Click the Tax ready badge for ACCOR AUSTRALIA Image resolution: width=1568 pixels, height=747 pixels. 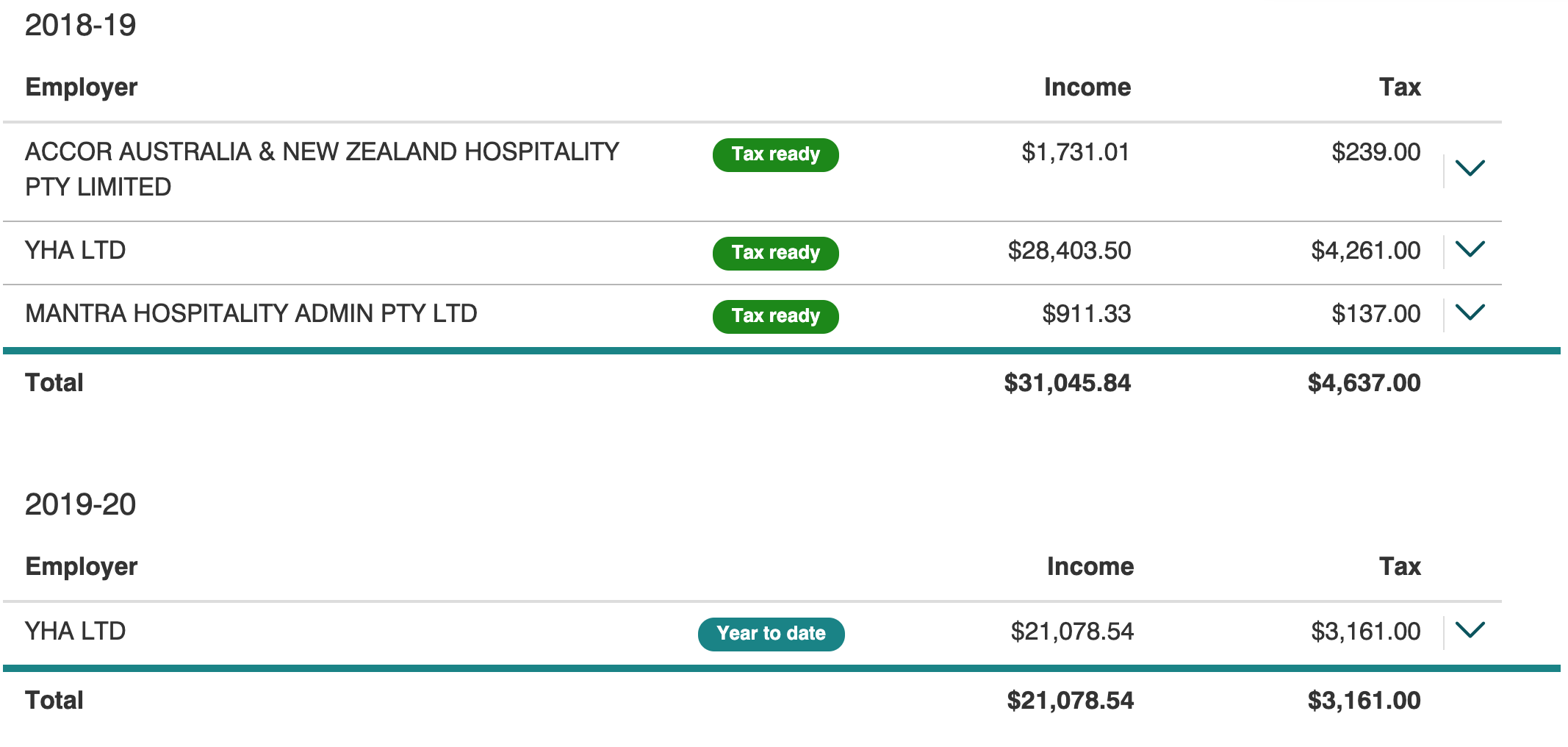(x=775, y=154)
